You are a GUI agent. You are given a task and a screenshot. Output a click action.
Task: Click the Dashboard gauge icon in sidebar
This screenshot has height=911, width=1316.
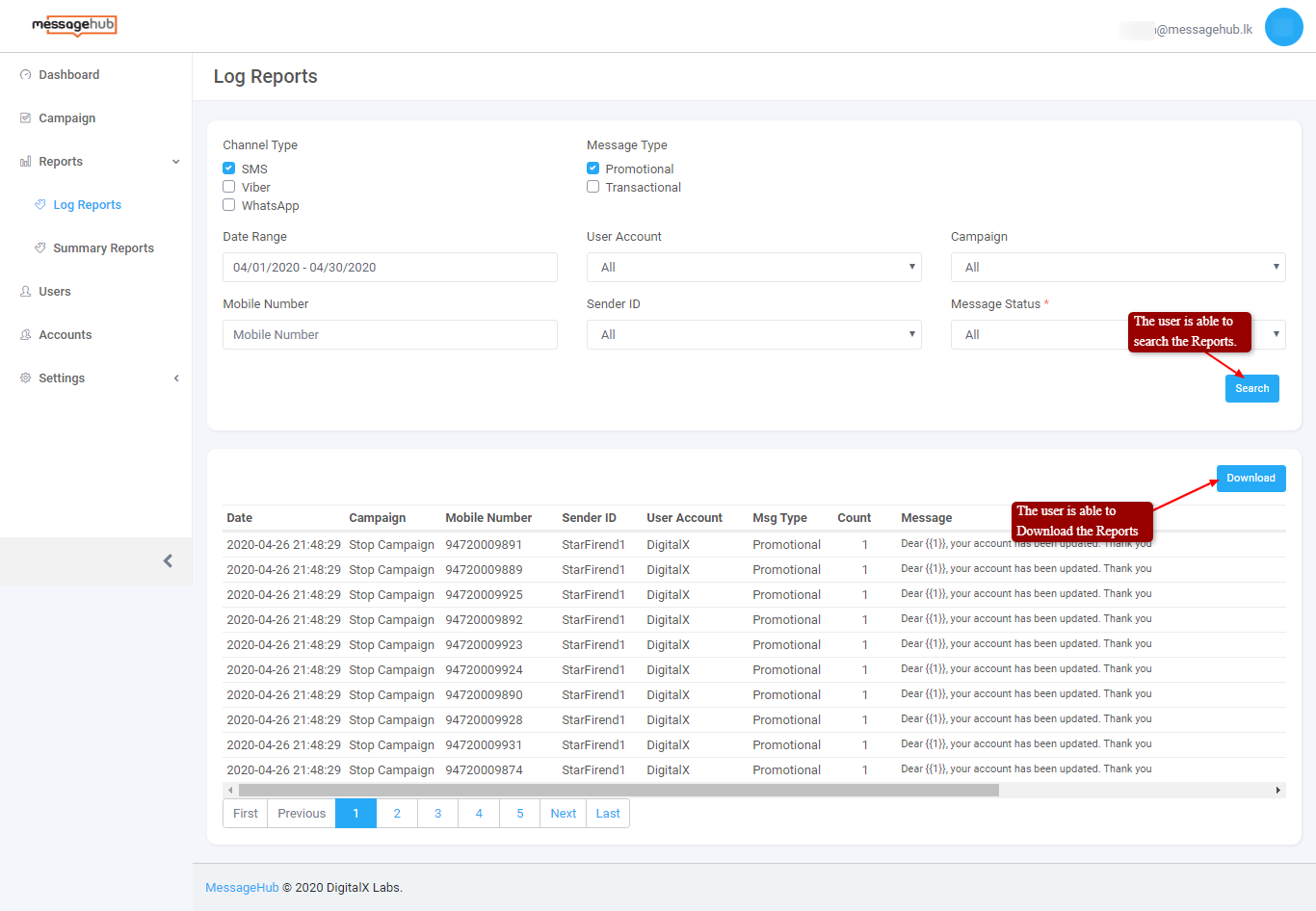pos(25,75)
